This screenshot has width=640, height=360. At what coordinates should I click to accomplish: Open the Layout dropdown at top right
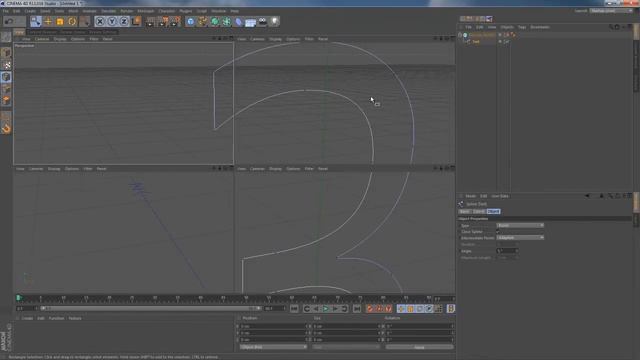click(611, 11)
